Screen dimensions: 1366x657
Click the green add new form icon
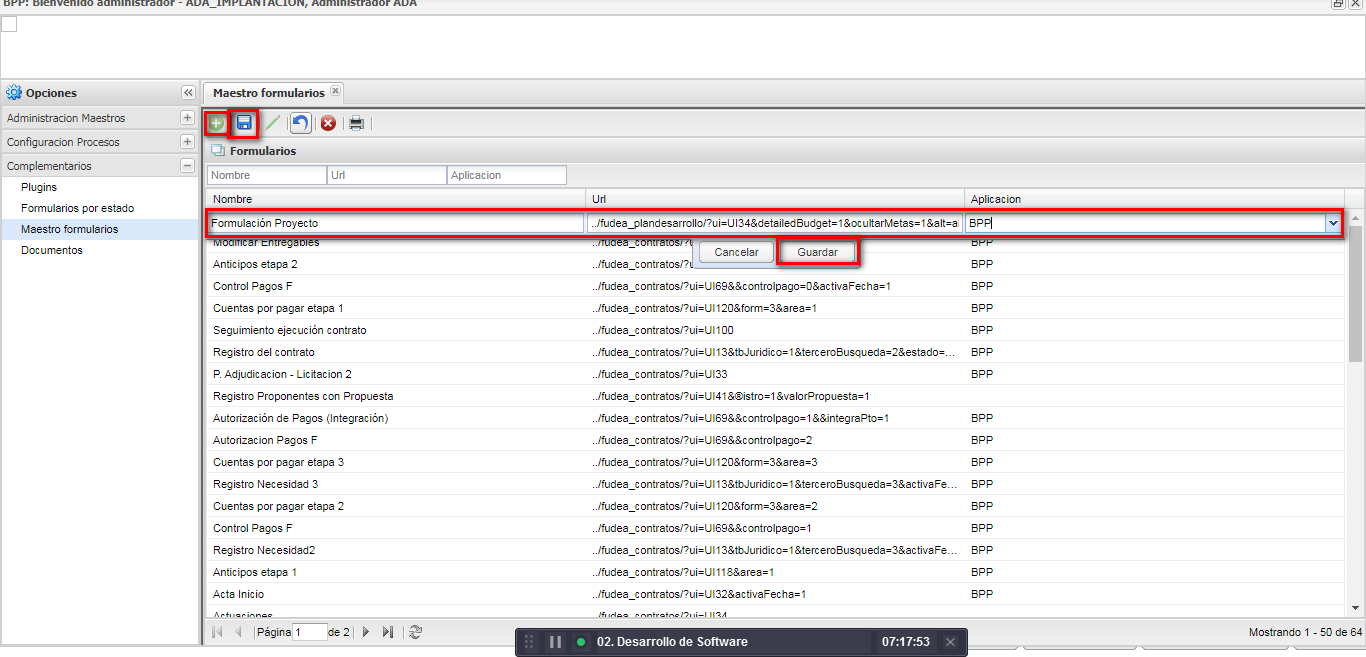(x=216, y=123)
